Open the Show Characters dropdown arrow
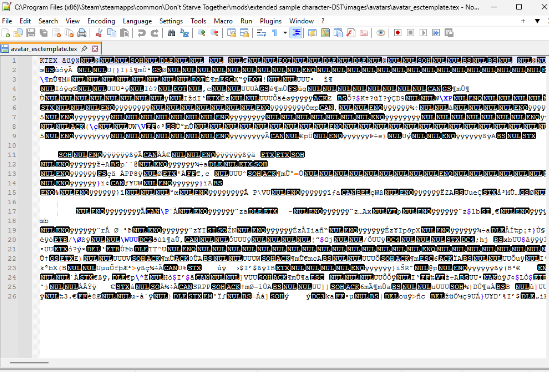The image size is (549, 372). tap(285, 33)
